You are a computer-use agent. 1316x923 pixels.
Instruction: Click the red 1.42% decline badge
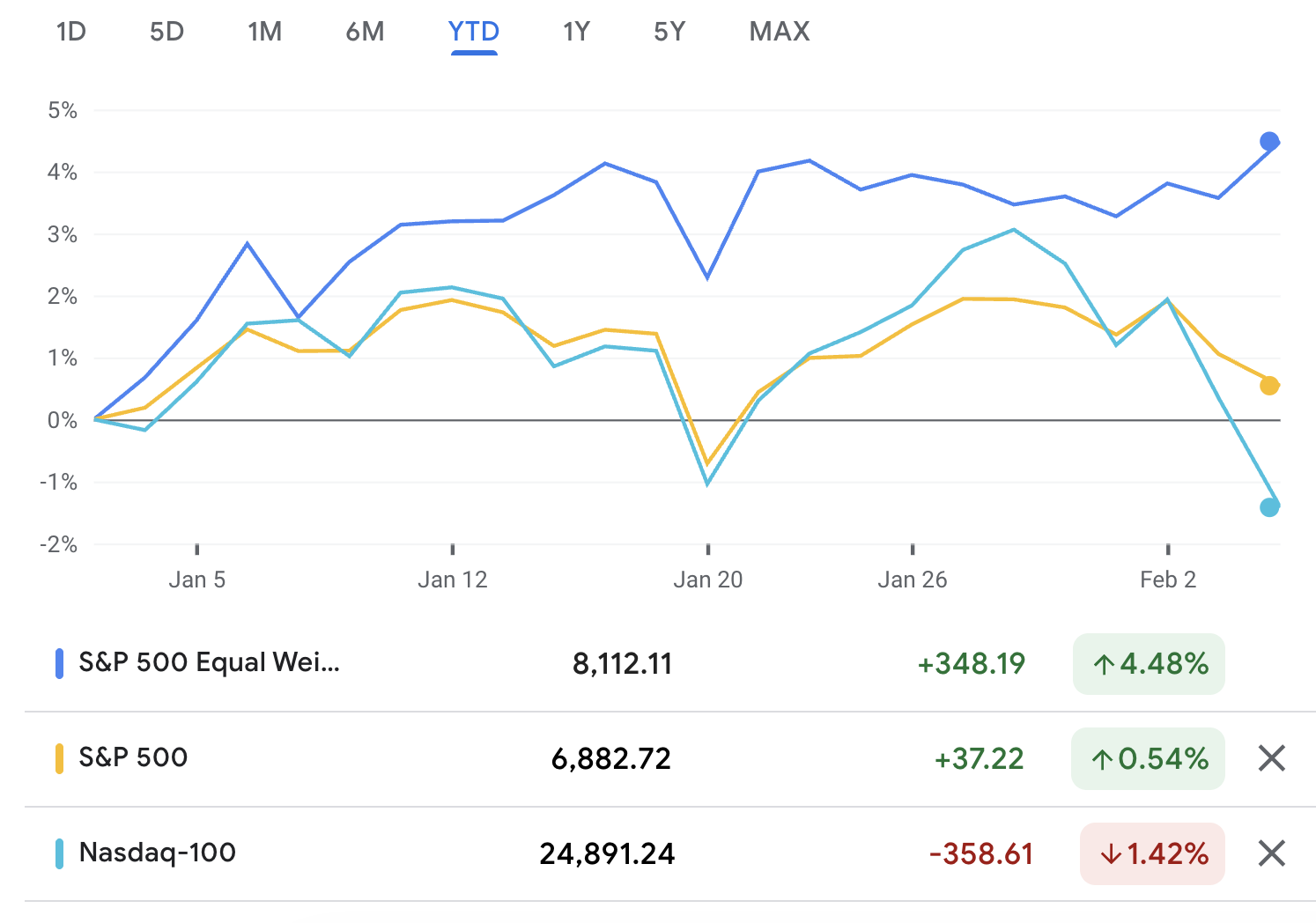(x=1152, y=853)
